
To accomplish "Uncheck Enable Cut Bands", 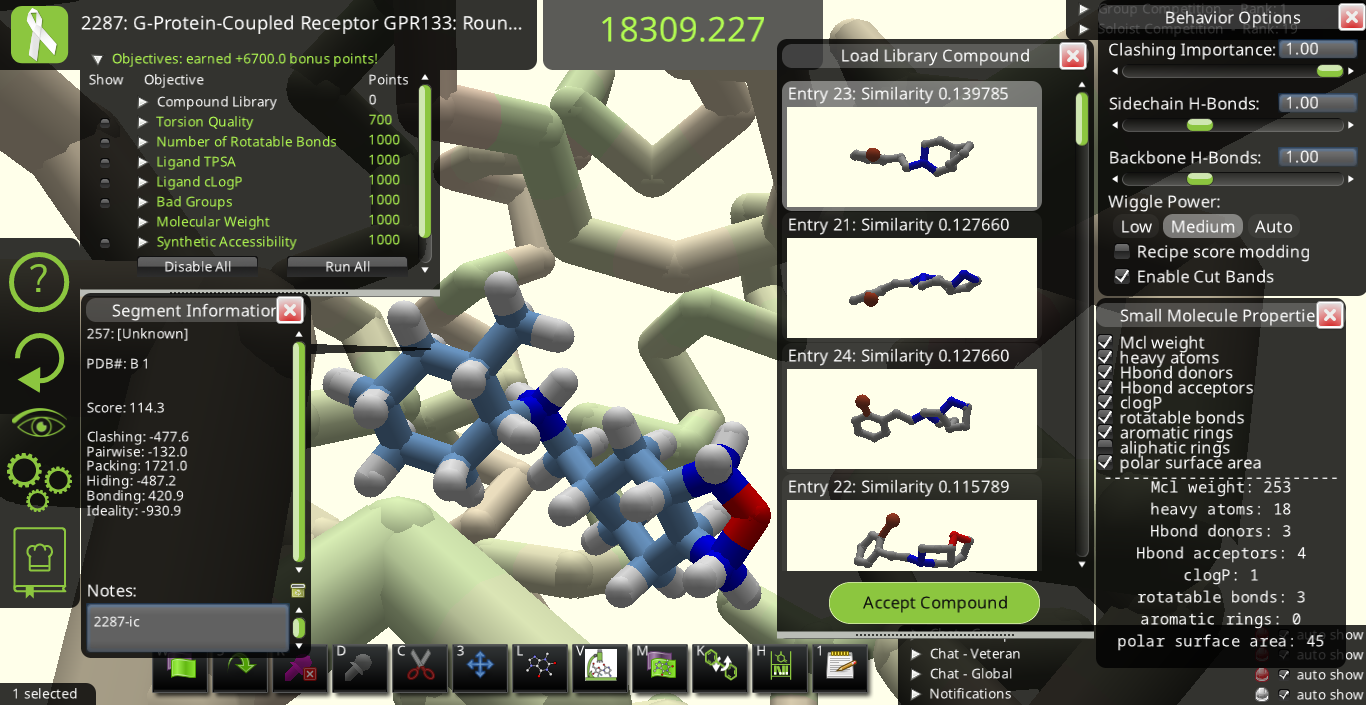I will (x=1122, y=277).
